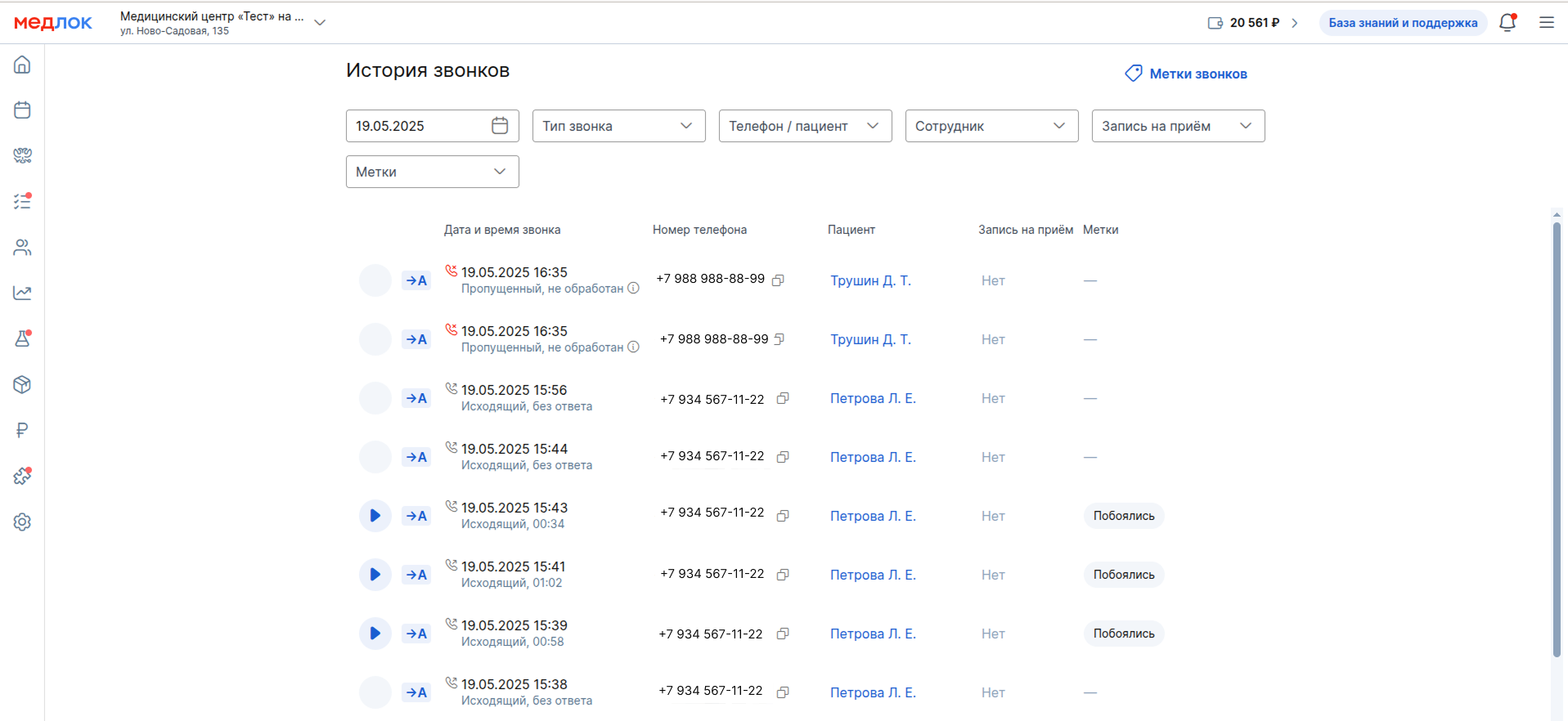Expand the medical center selector chevron

(321, 23)
